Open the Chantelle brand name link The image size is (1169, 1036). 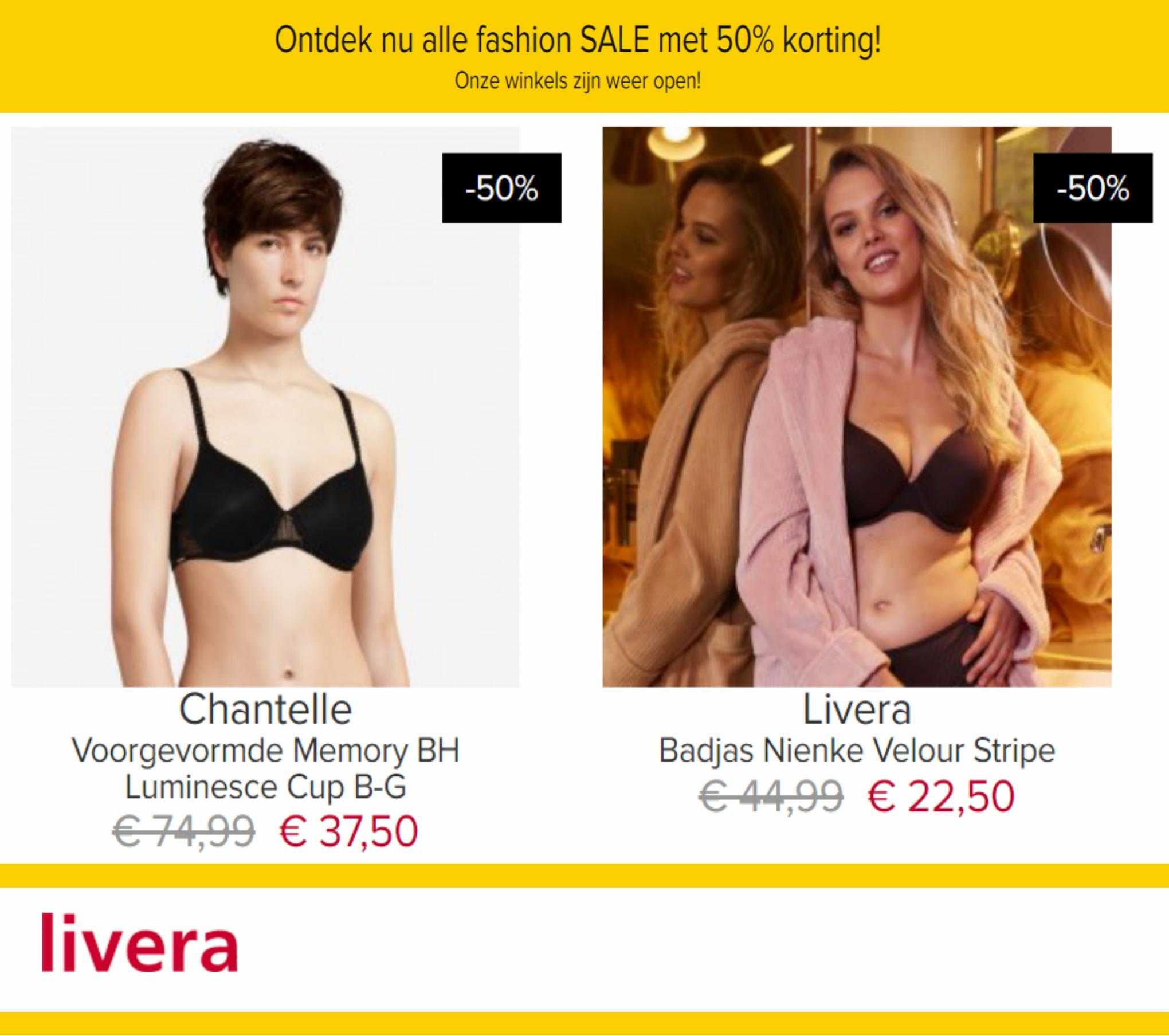(265, 710)
